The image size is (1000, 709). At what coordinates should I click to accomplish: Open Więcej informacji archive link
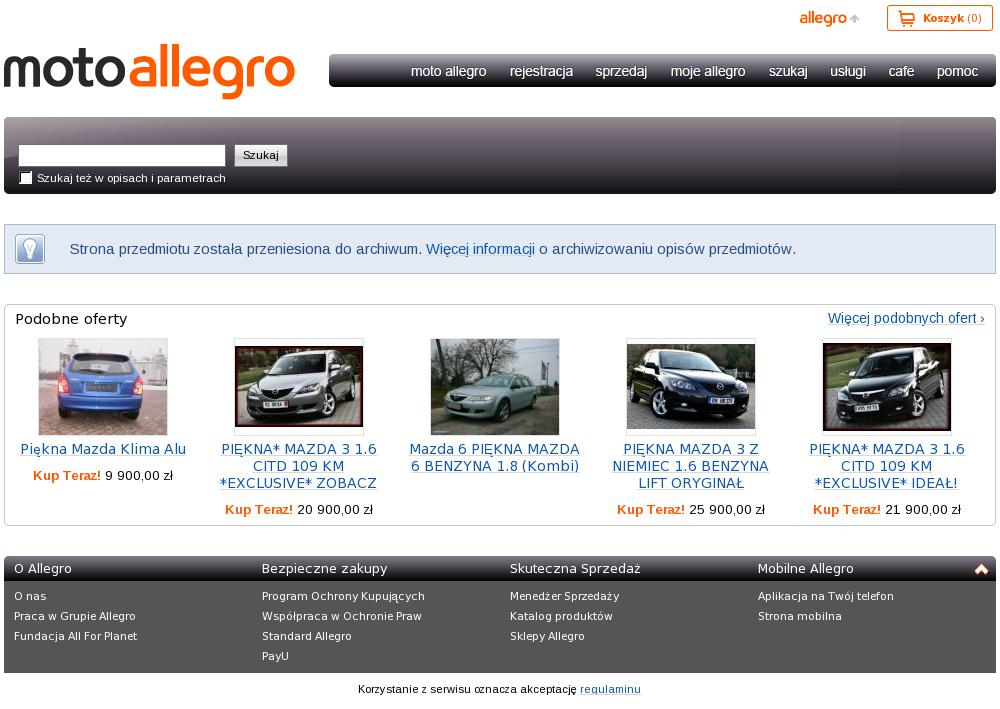480,249
